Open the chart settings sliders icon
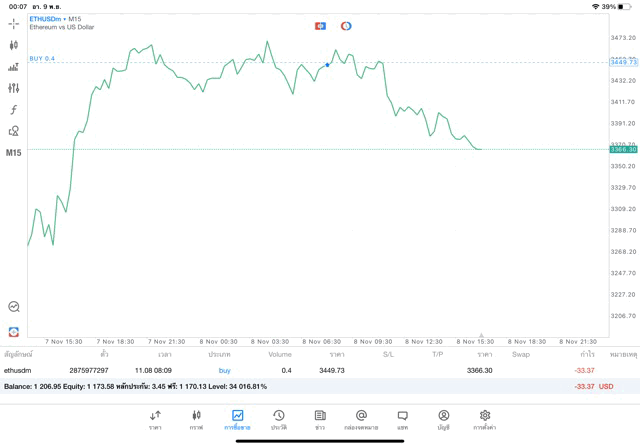 [x=14, y=88]
